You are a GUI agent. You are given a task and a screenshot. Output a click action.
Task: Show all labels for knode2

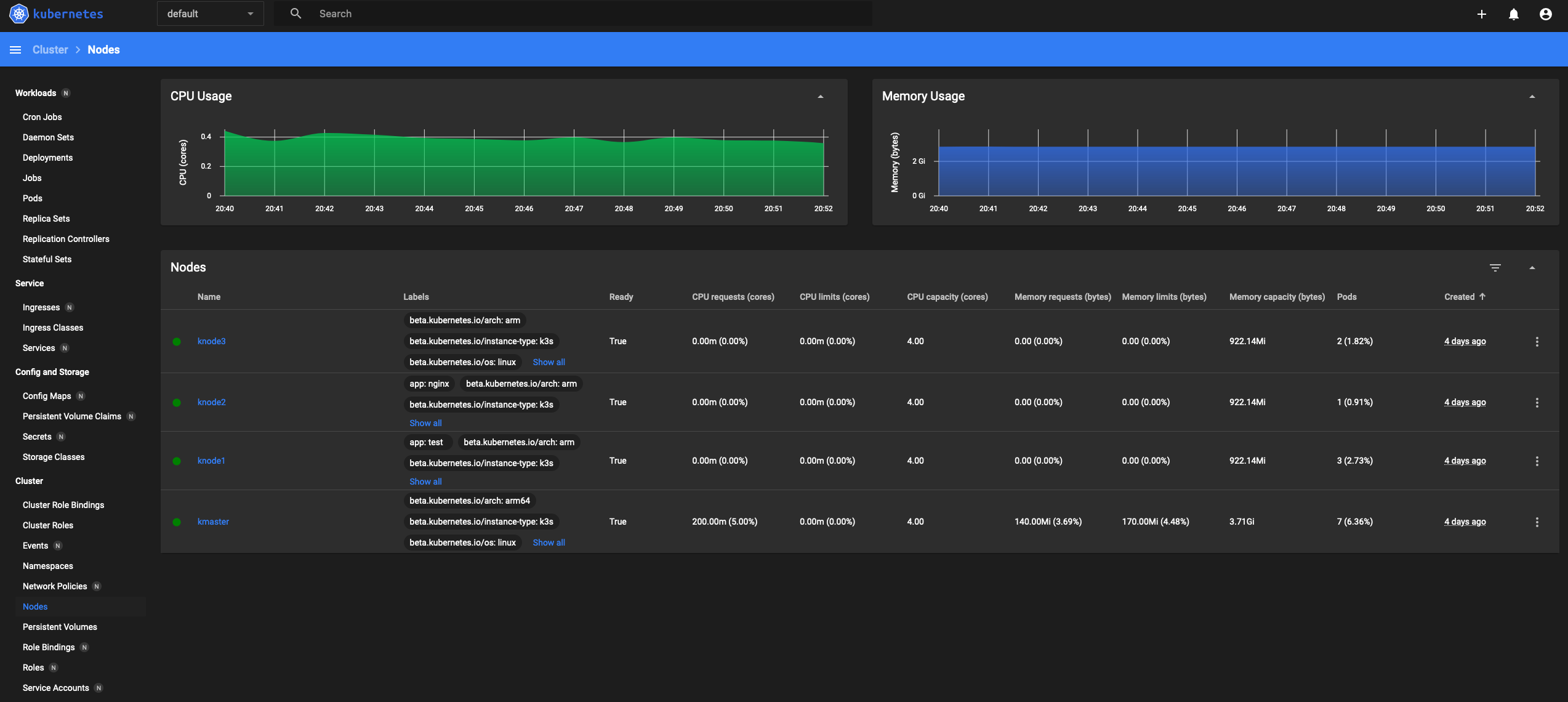click(x=425, y=423)
